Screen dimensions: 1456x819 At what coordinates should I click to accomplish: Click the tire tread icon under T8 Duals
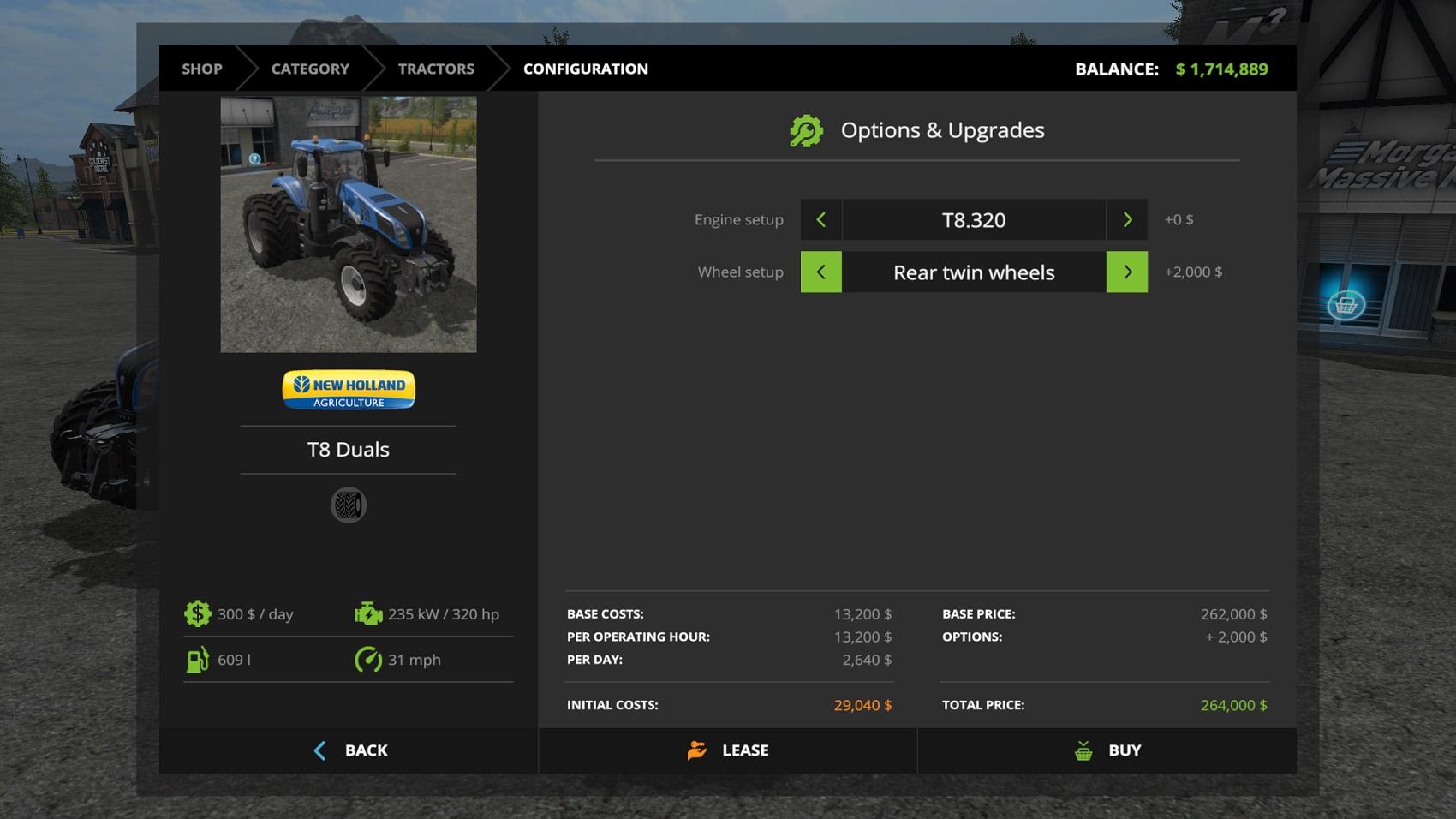[x=349, y=505]
